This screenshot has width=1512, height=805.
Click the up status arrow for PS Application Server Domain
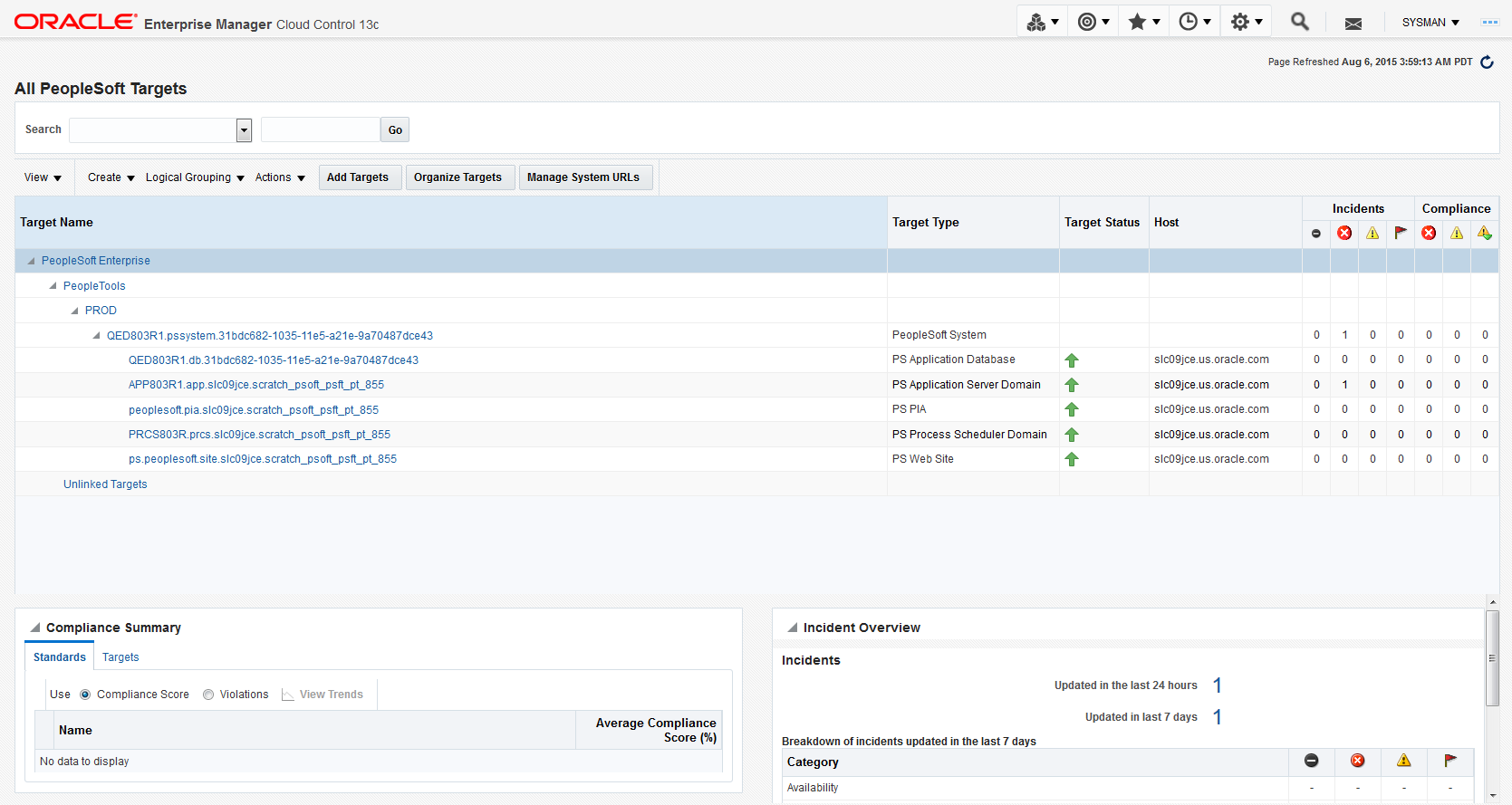(1072, 385)
